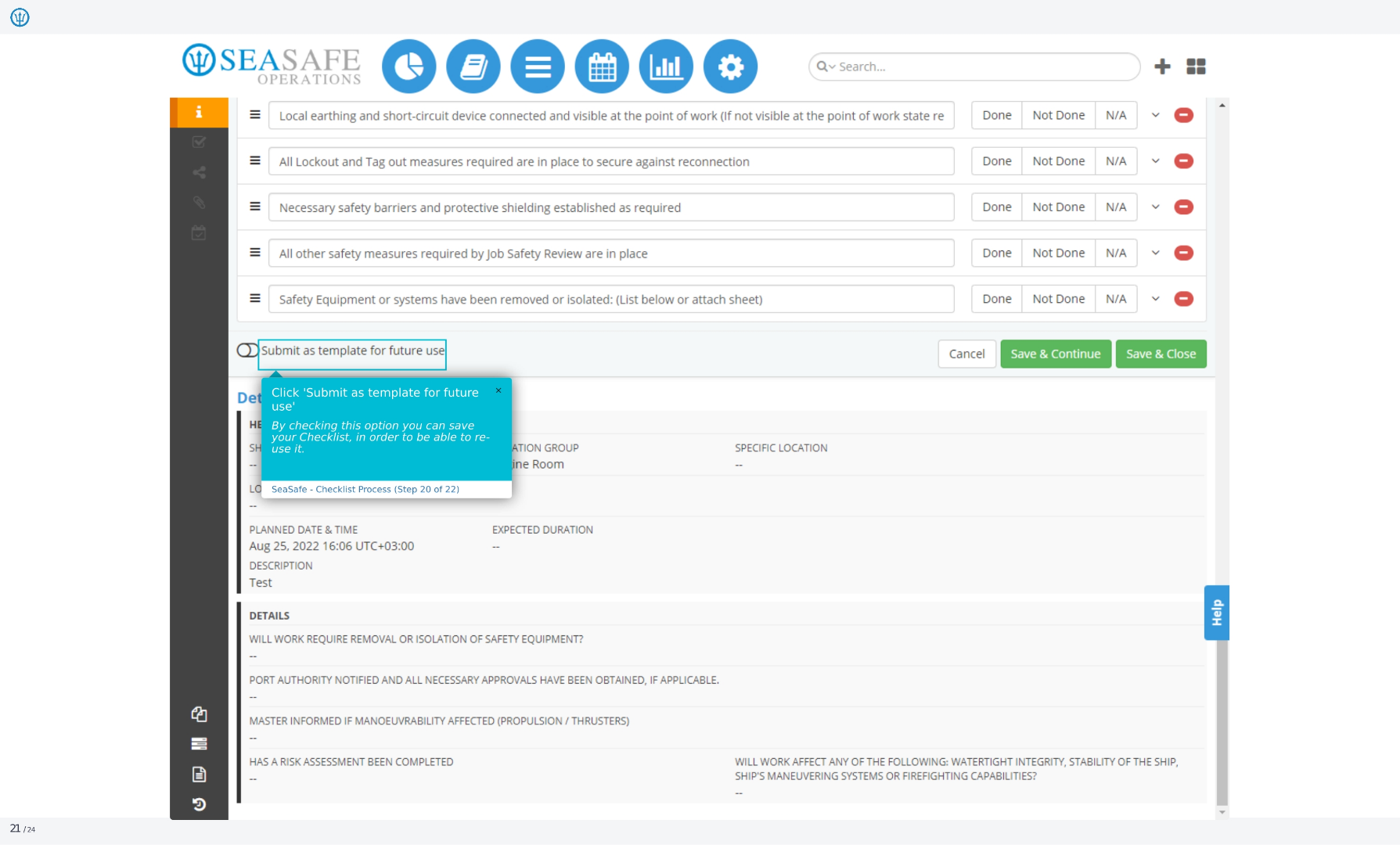The image size is (1400, 845).
Task: Expand chevron on safety barriers row
Action: point(1155,207)
